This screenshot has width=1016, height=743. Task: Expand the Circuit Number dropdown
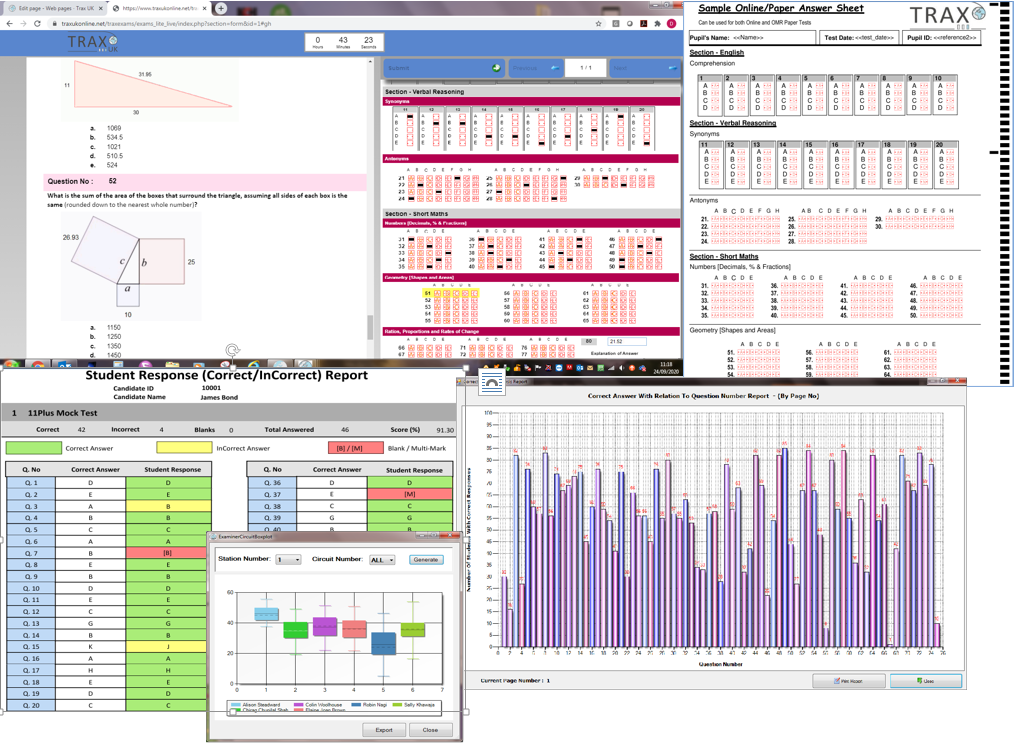(382, 560)
